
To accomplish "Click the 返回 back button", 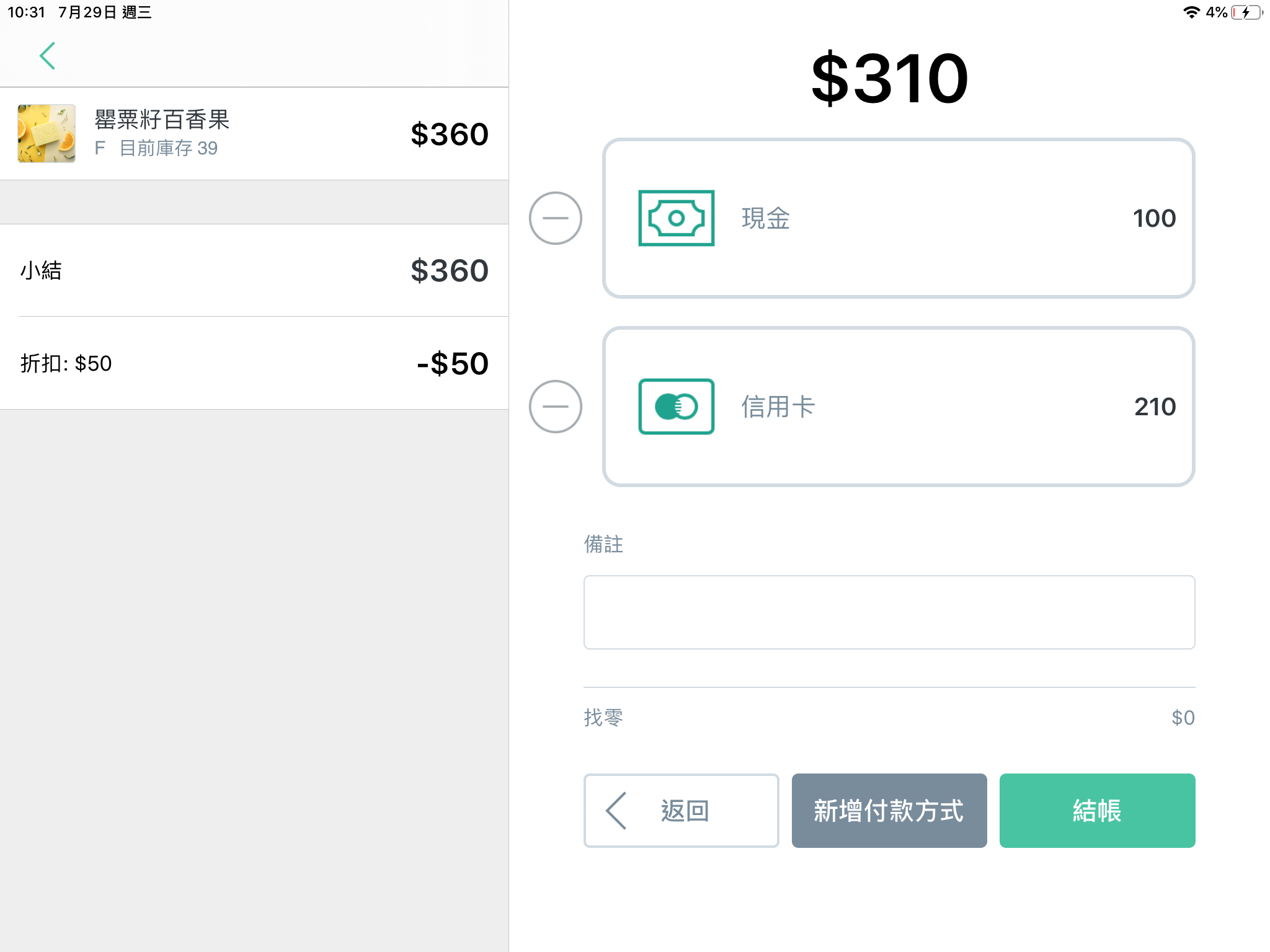I will pyautogui.click(x=681, y=811).
